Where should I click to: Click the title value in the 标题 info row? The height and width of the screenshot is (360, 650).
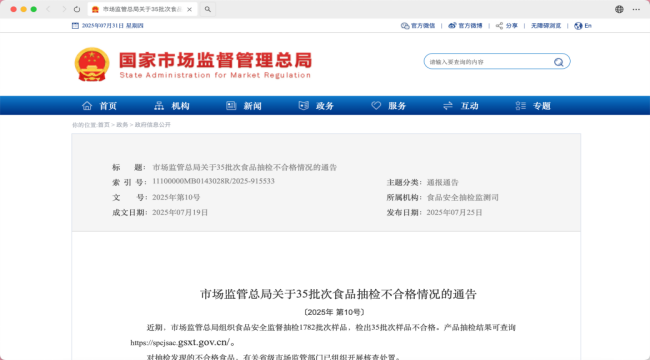coord(245,168)
